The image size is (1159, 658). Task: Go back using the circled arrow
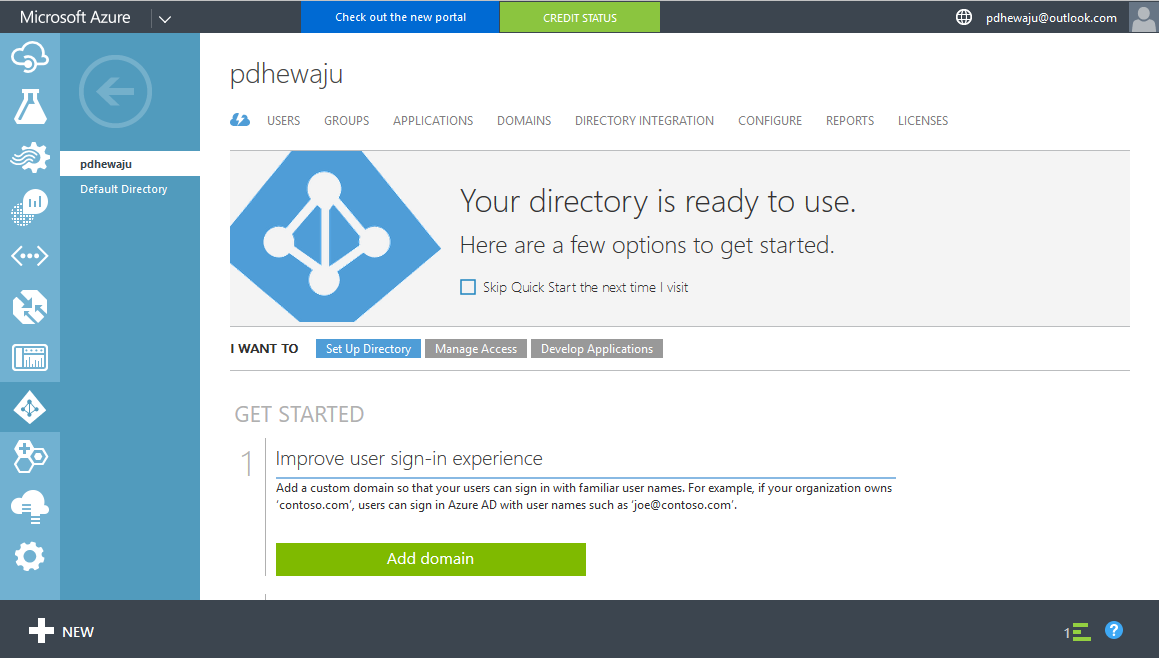115,92
